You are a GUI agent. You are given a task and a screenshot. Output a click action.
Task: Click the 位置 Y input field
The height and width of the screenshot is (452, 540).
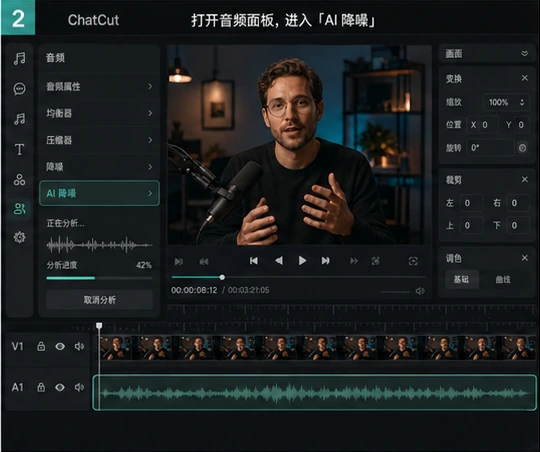click(x=522, y=125)
